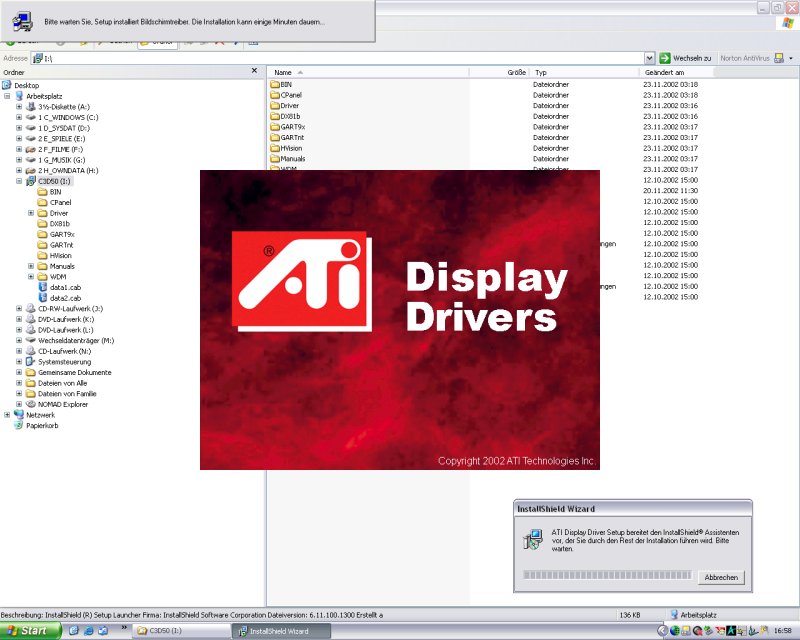
Task: Select the 1 D_SYSDAT (D:) drive icon
Action: pos(31,128)
